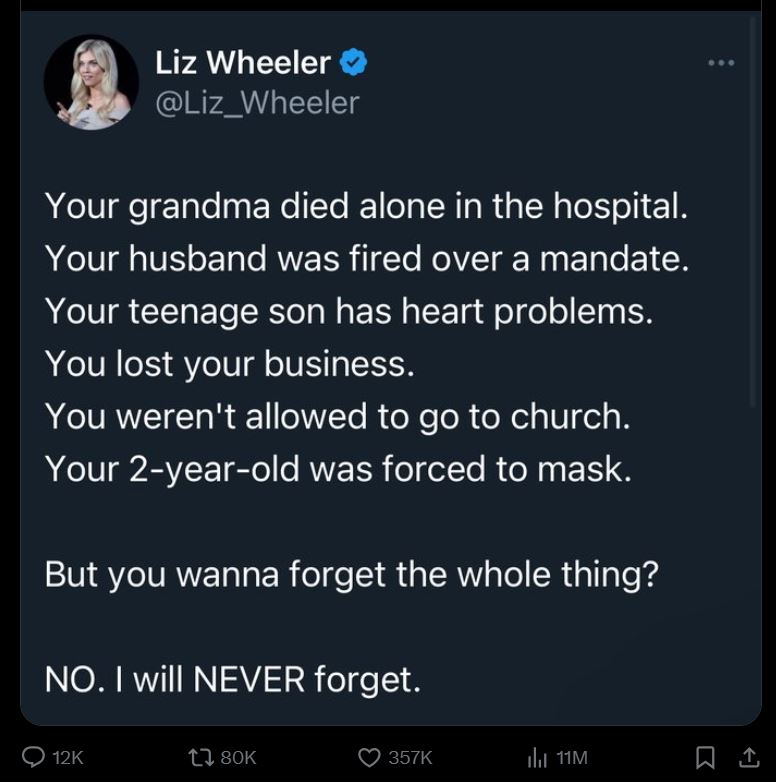Visit the Liz Wheeler display name link
The width and height of the screenshot is (776, 782).
pyautogui.click(x=243, y=62)
